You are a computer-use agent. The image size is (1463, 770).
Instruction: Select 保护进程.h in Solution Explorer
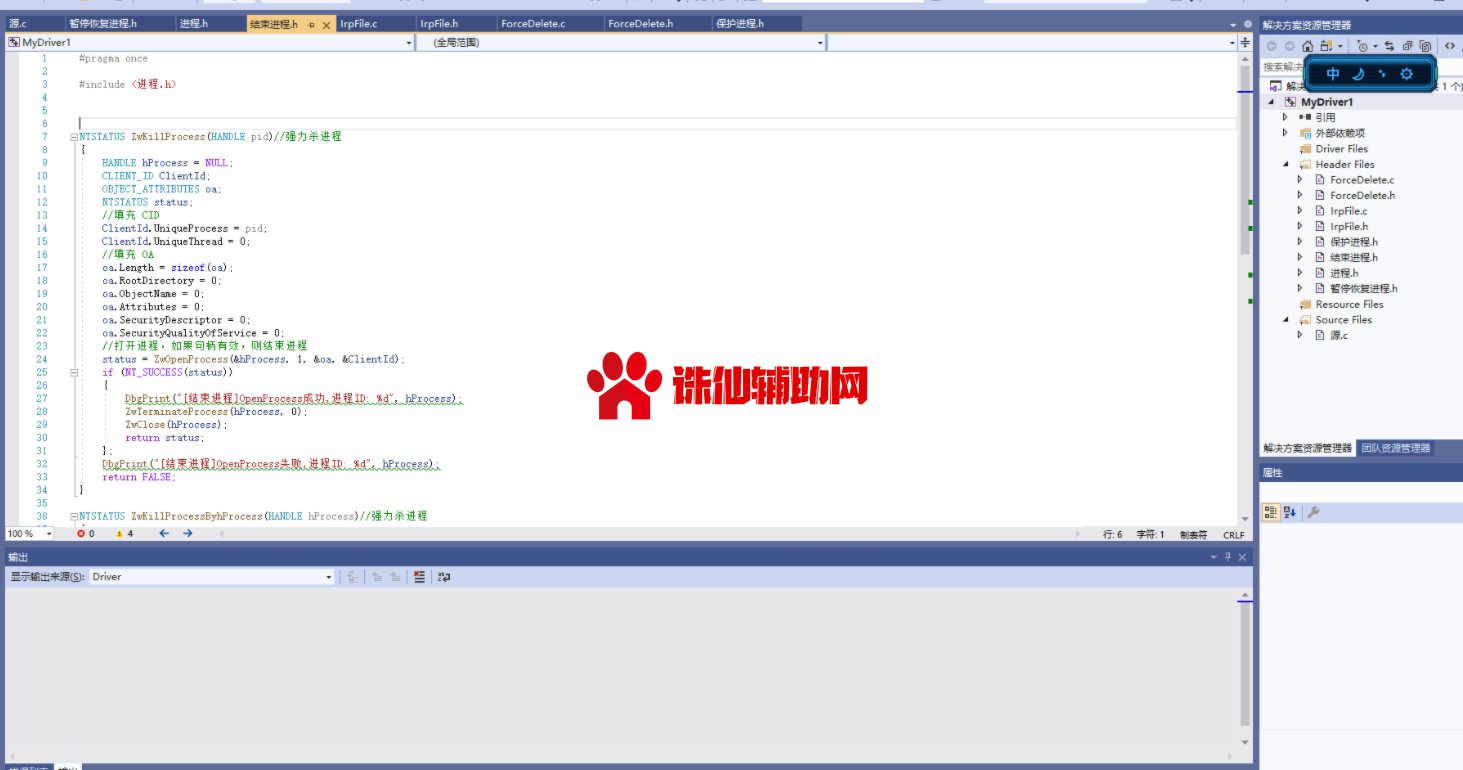coord(1353,242)
